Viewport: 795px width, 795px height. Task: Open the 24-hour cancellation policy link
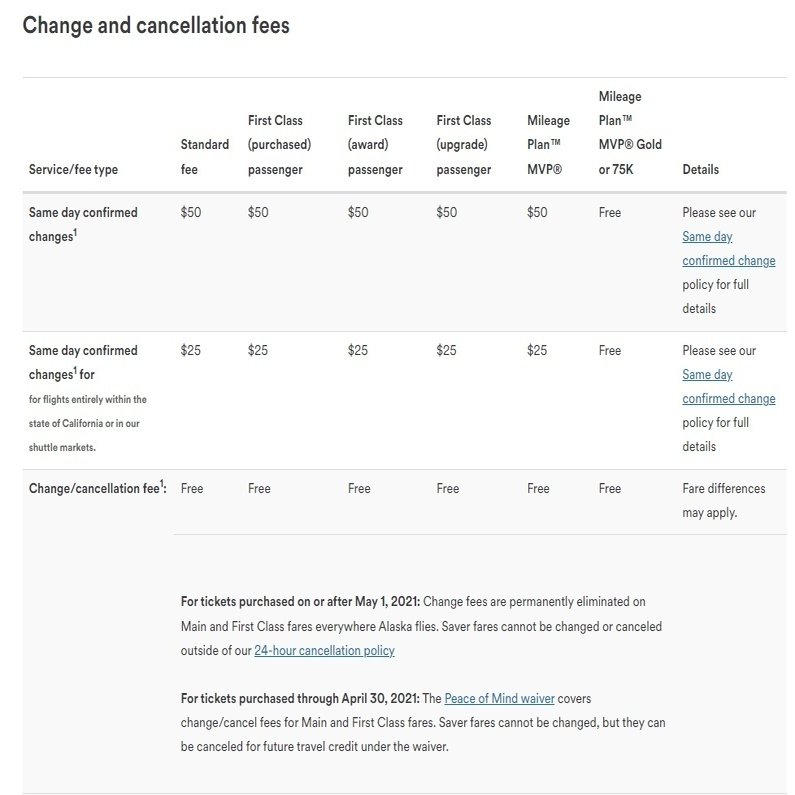(x=324, y=650)
